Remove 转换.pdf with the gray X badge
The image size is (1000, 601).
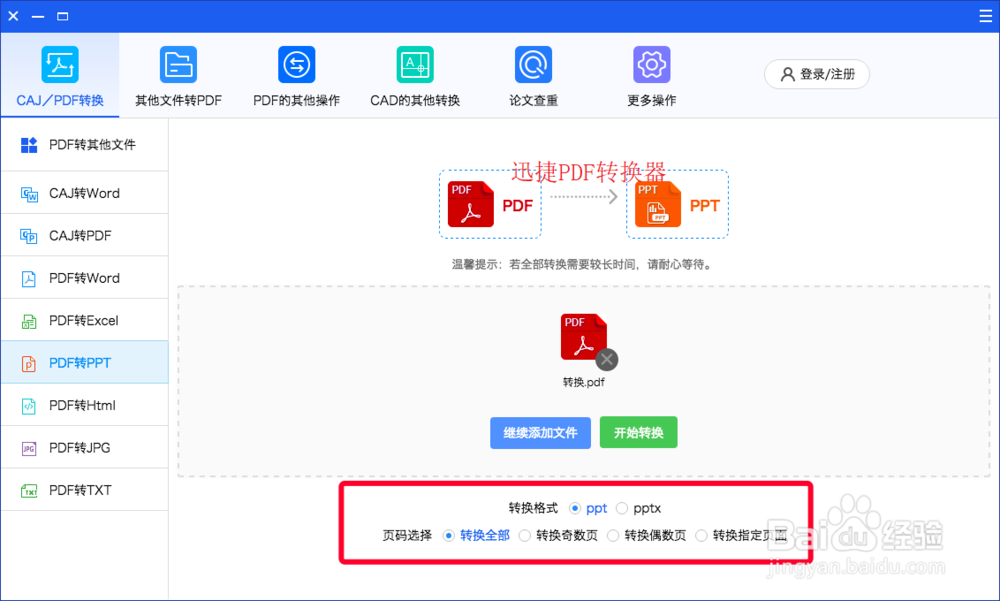tap(607, 360)
